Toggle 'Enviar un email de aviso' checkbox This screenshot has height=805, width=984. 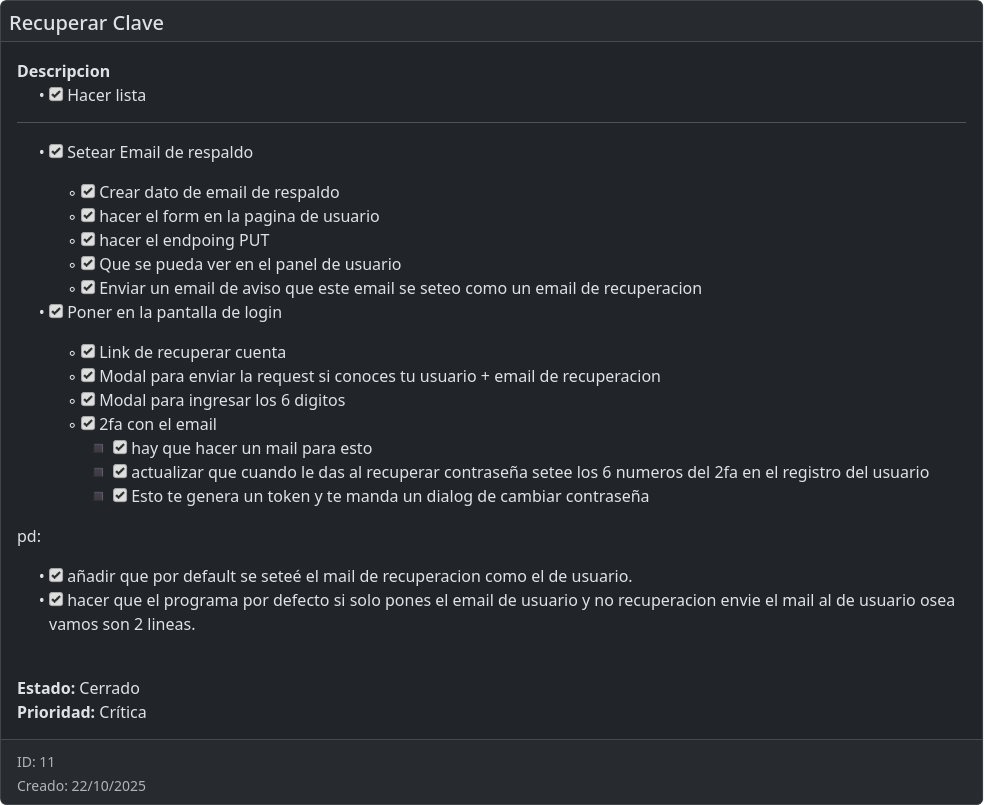coord(88,288)
